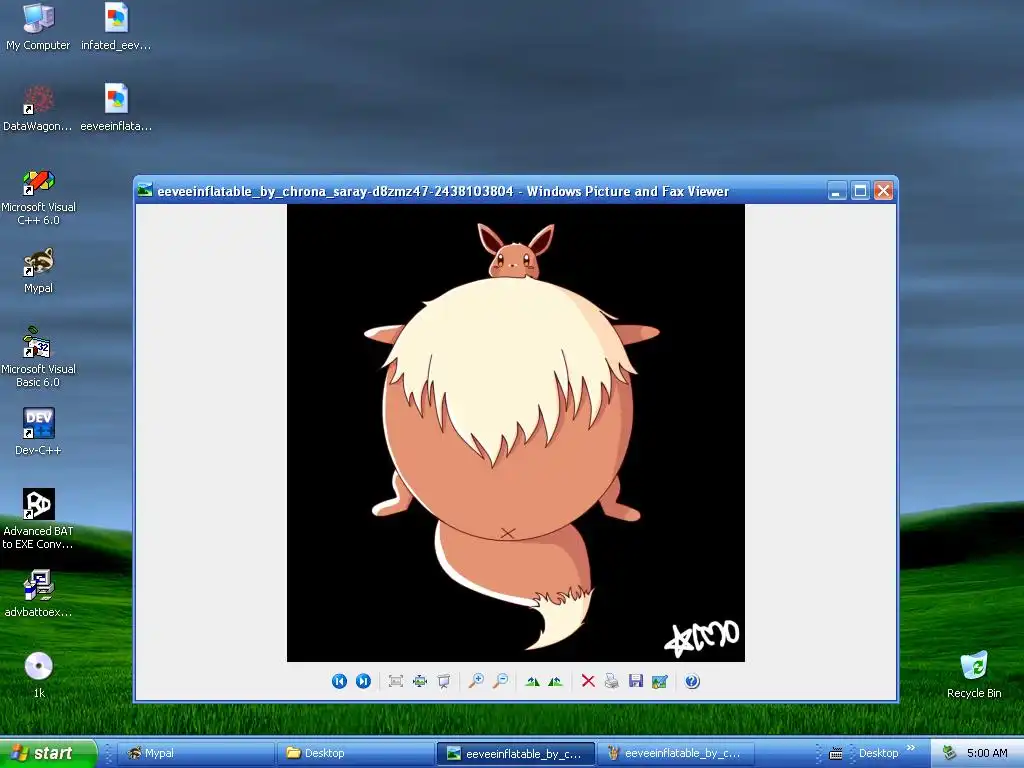Save a copy with the floppy icon
Image resolution: width=1024 pixels, height=768 pixels.
pyautogui.click(x=635, y=681)
